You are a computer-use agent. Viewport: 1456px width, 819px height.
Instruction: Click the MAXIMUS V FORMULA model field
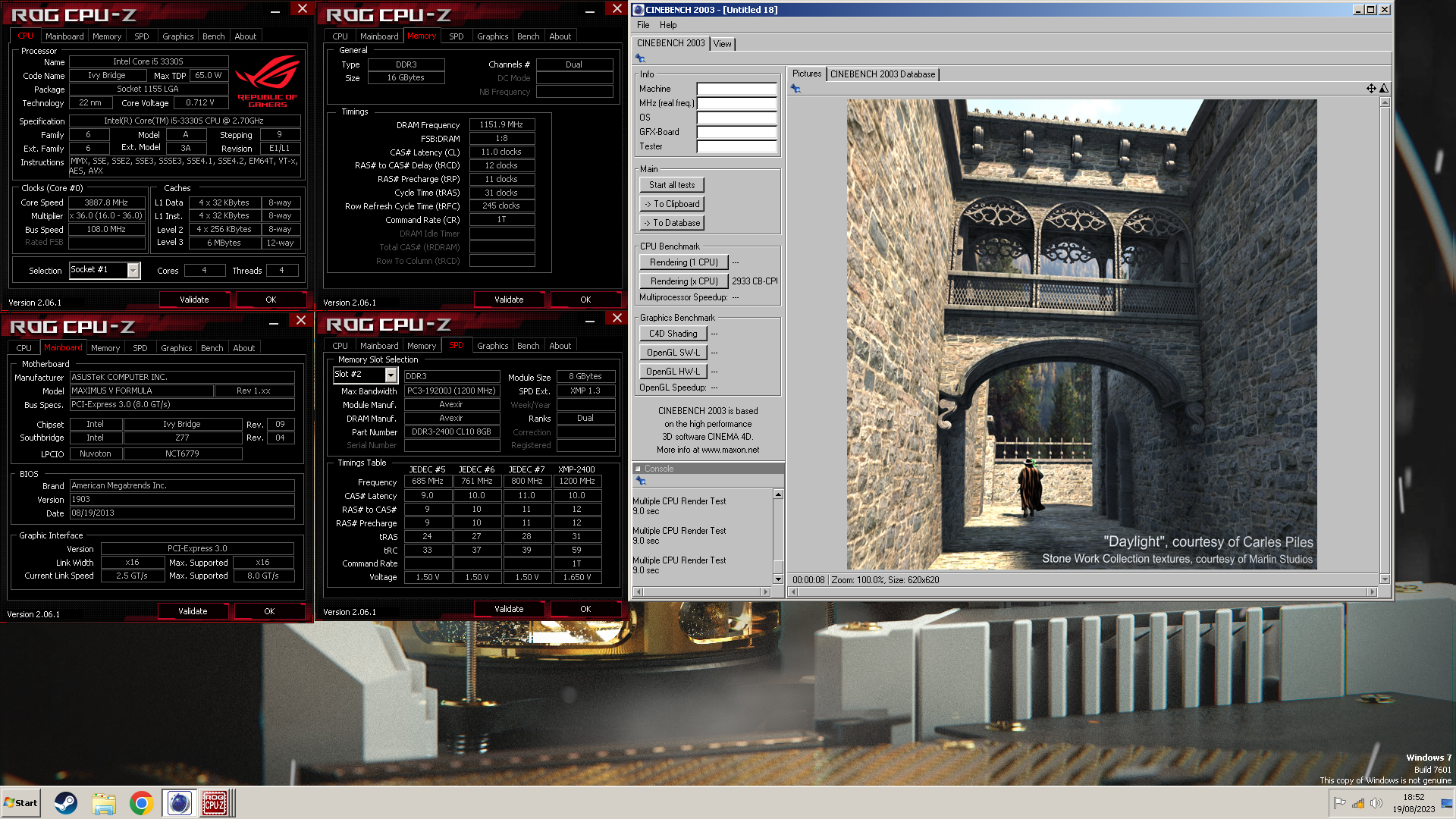(141, 391)
